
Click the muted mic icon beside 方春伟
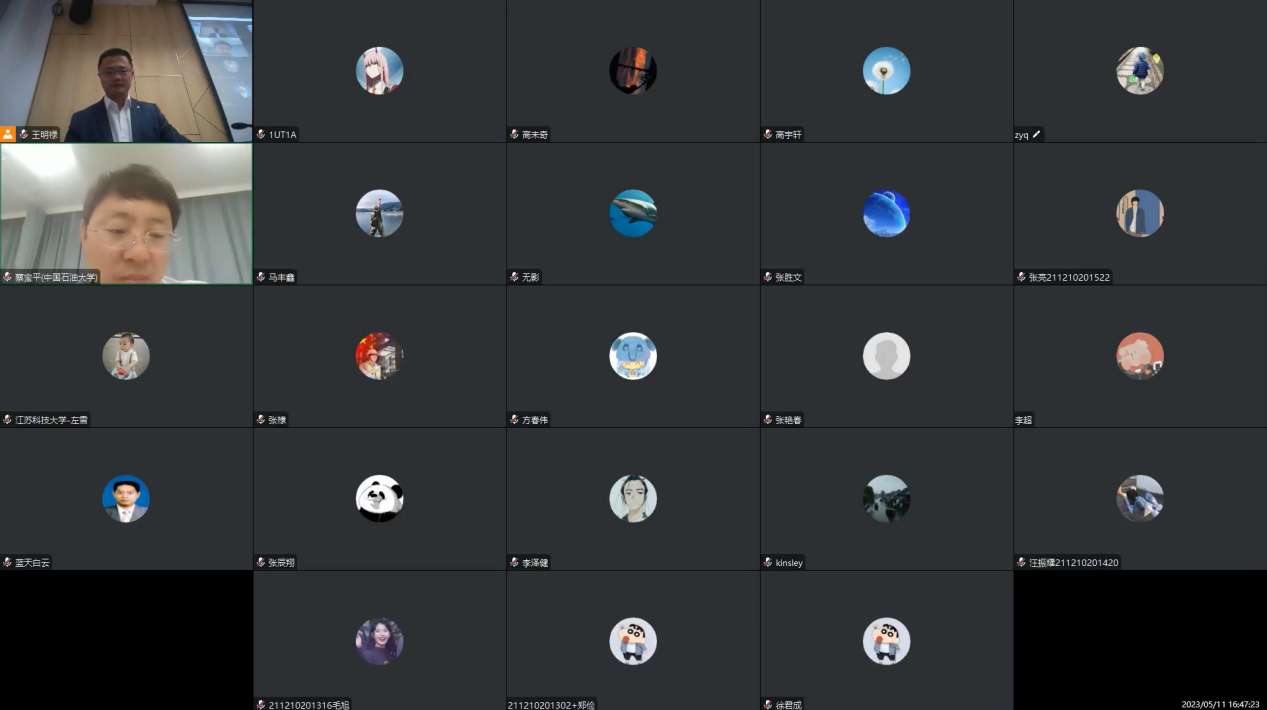[514, 420]
